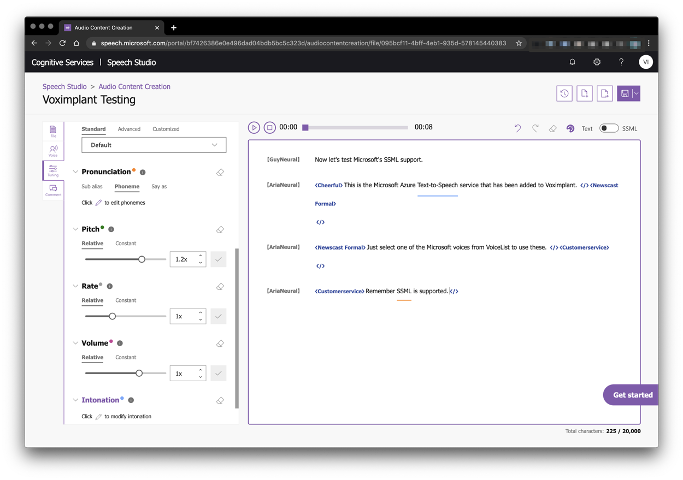Screen dimensions: 683x480
Task: Collapse the Intonation section
Action: 75,400
